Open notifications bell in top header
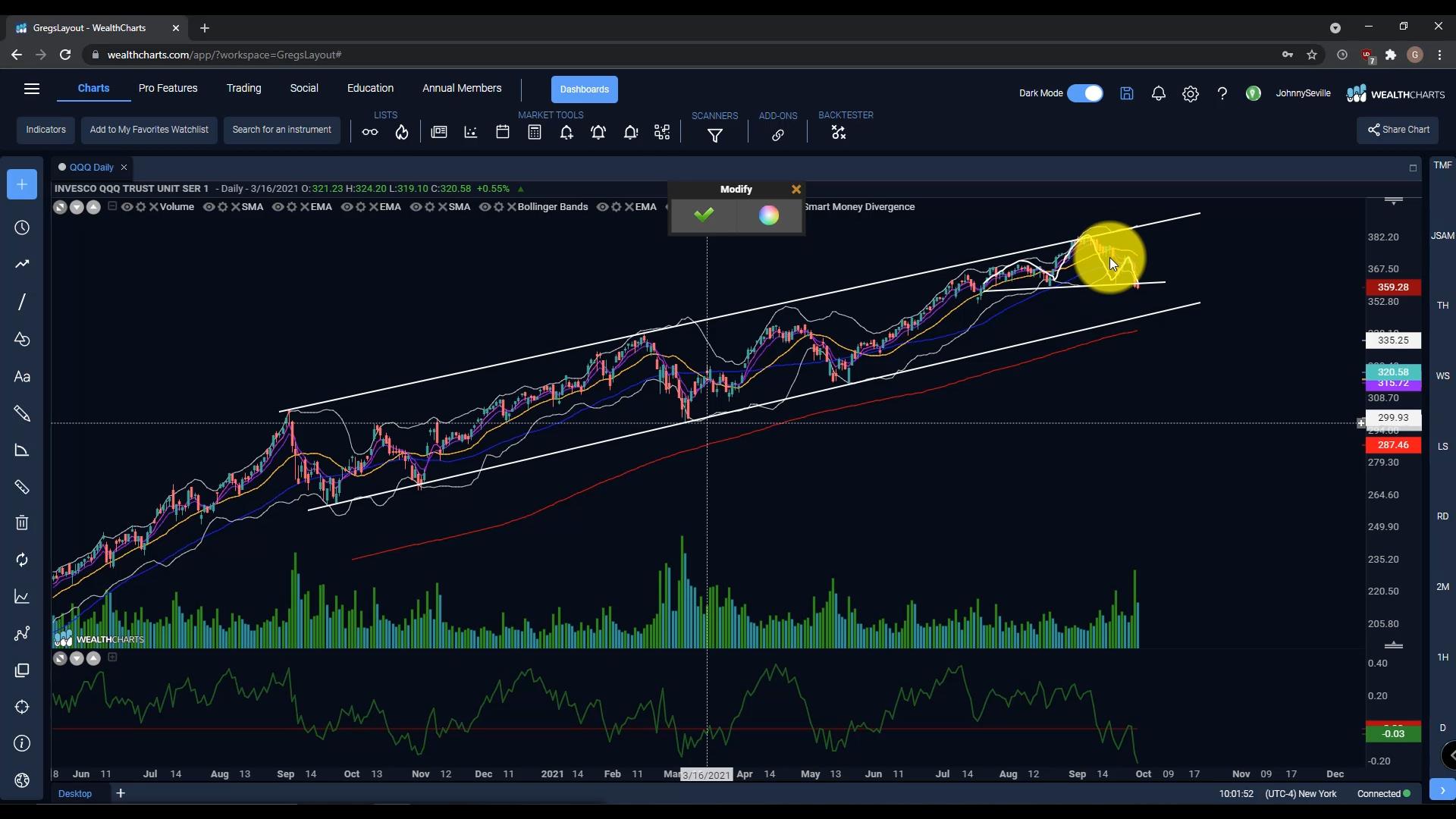This screenshot has width=1456, height=819. (x=1159, y=93)
